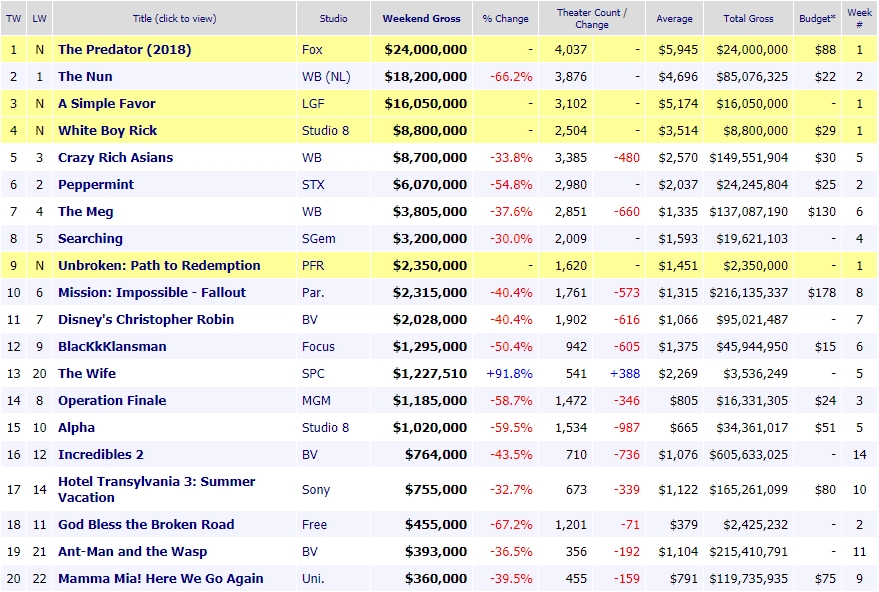
Task: Click Incredibles 2 title link
Action: (101, 454)
